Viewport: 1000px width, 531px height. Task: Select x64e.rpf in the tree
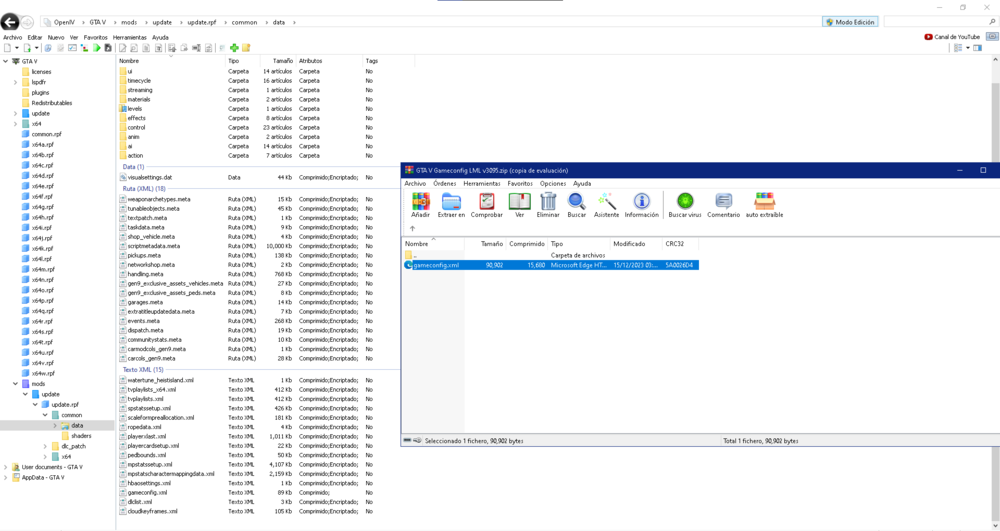point(38,186)
